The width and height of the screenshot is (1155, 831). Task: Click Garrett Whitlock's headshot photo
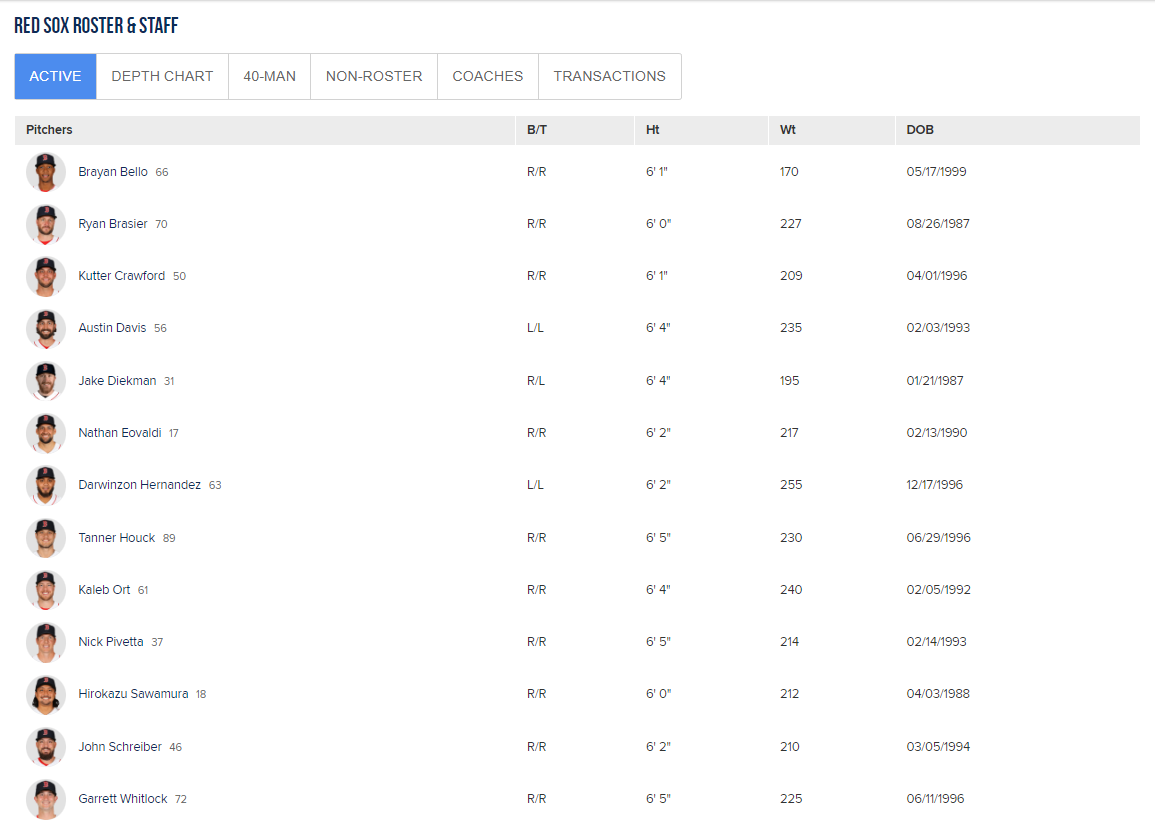pyautogui.click(x=46, y=799)
